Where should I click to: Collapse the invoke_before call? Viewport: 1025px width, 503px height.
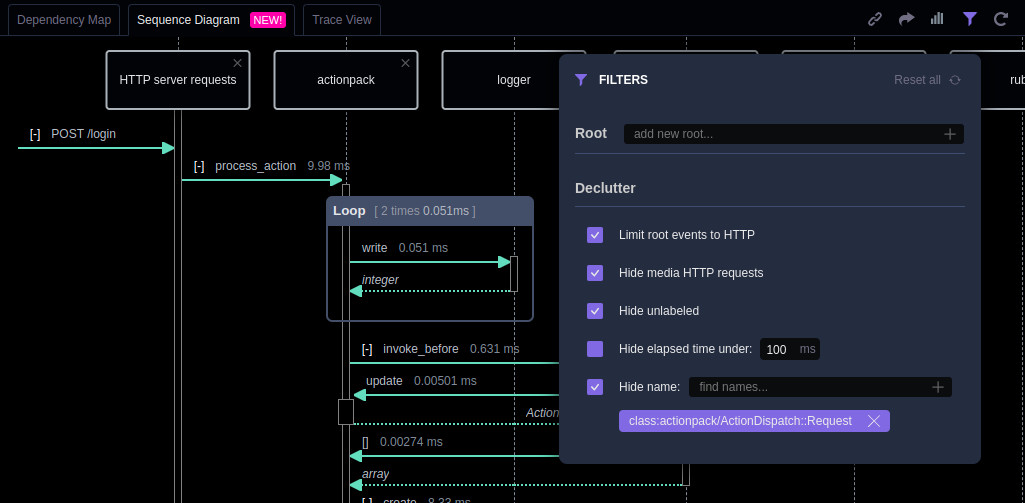coord(367,349)
